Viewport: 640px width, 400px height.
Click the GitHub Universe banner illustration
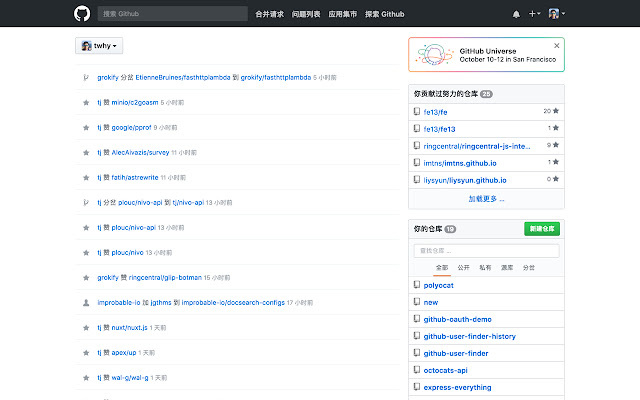coord(434,54)
